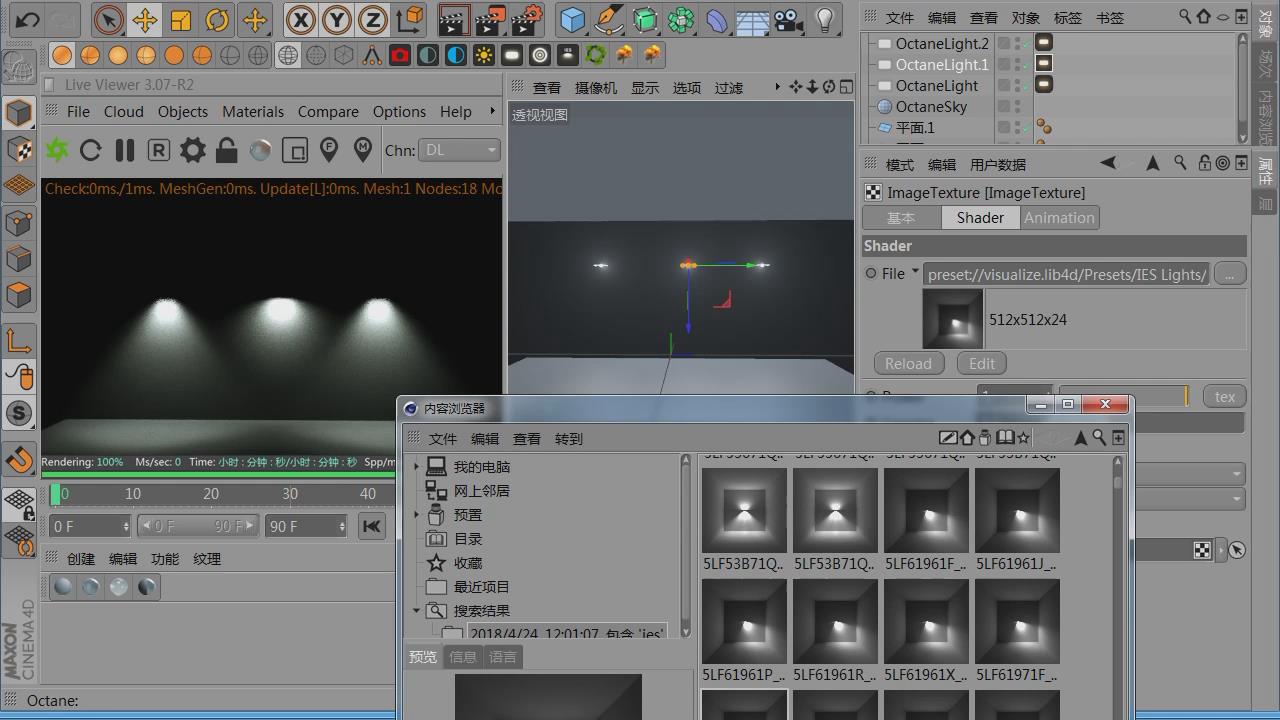This screenshot has width=1280, height=720.
Task: Switch to the 信息 tab
Action: coord(463,657)
